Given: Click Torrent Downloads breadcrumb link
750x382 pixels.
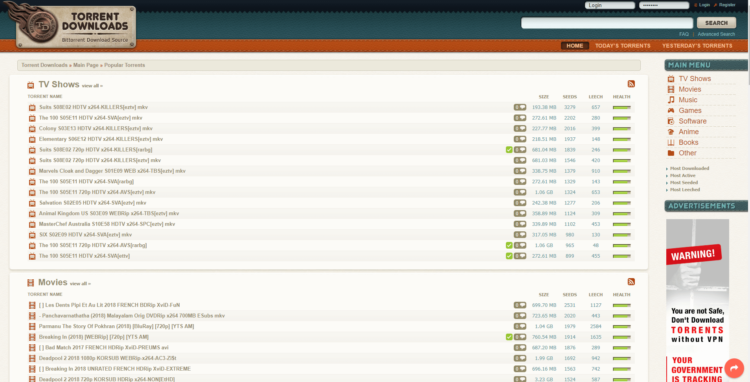Looking at the screenshot, I should coord(44,65).
